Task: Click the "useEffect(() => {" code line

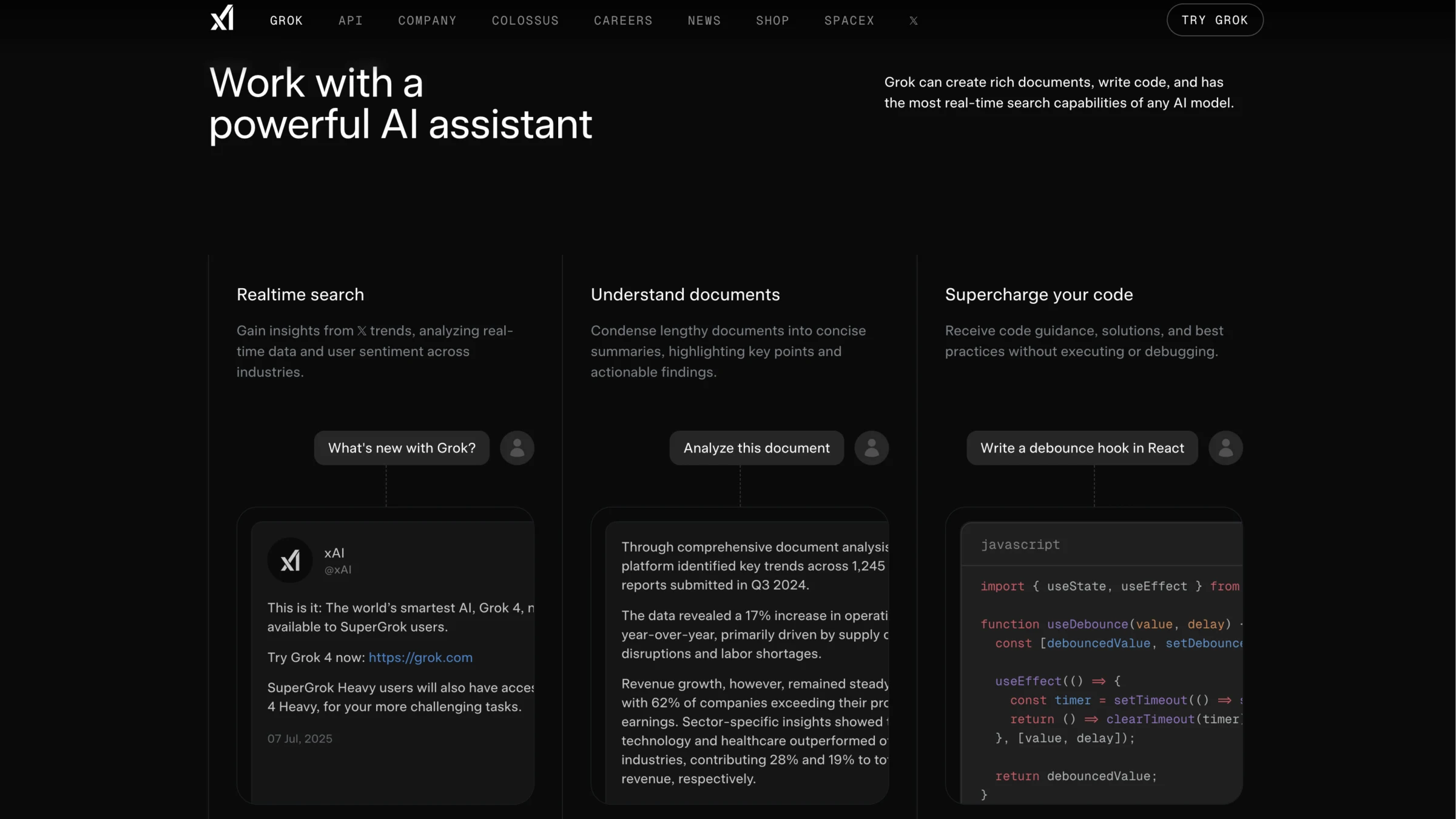Action: point(1058,681)
